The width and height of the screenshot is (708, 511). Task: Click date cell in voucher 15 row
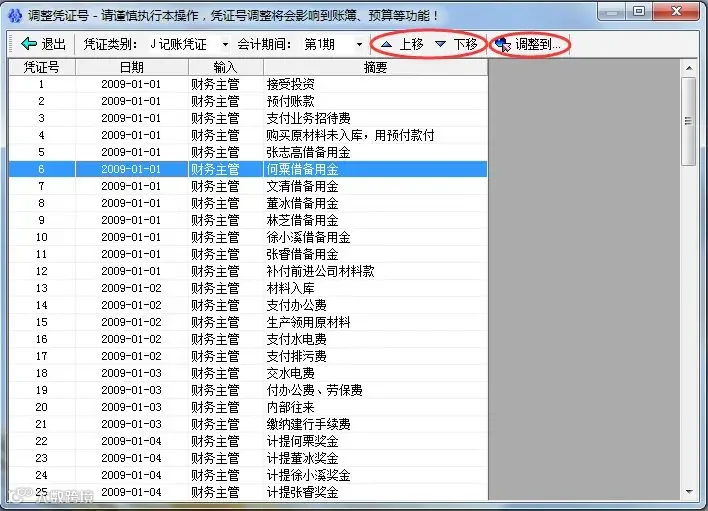pos(131,322)
